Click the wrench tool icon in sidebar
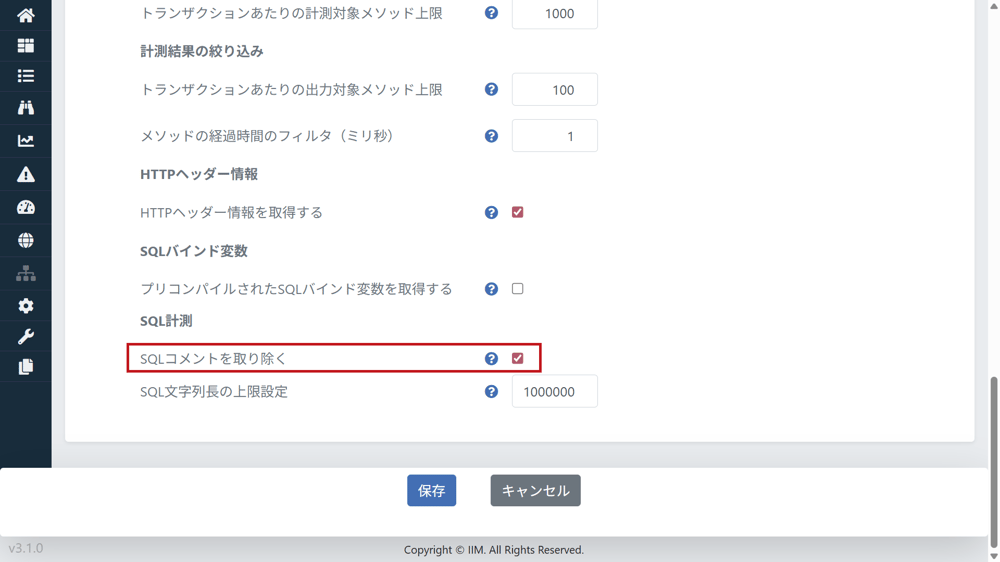This screenshot has width=1000, height=562. coord(26,337)
